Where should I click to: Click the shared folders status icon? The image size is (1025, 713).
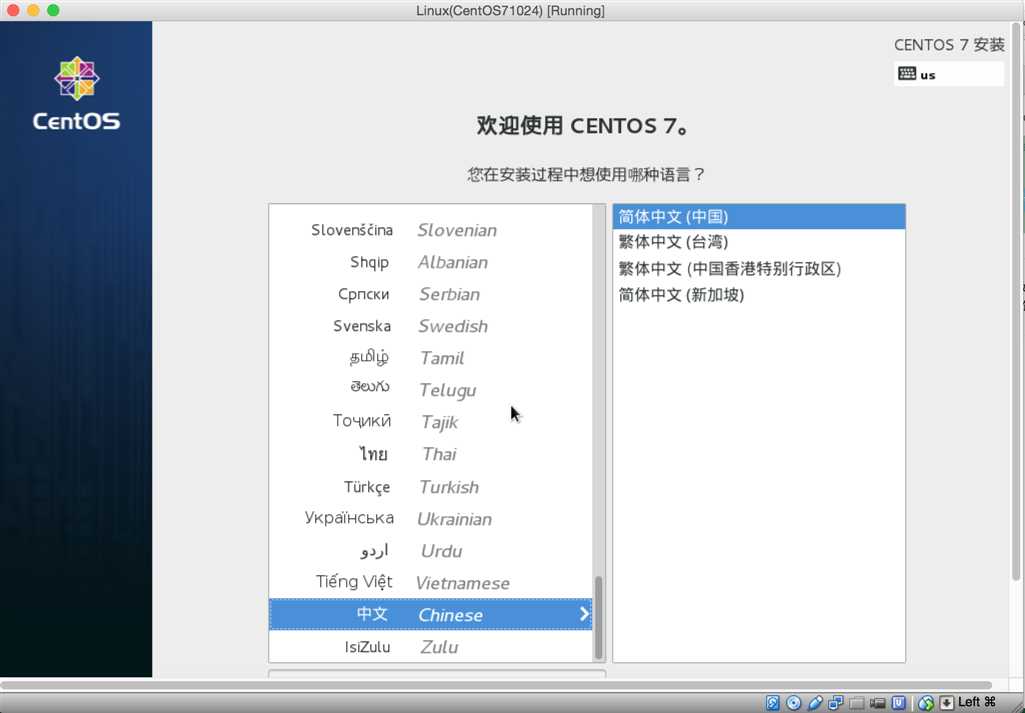(x=857, y=703)
